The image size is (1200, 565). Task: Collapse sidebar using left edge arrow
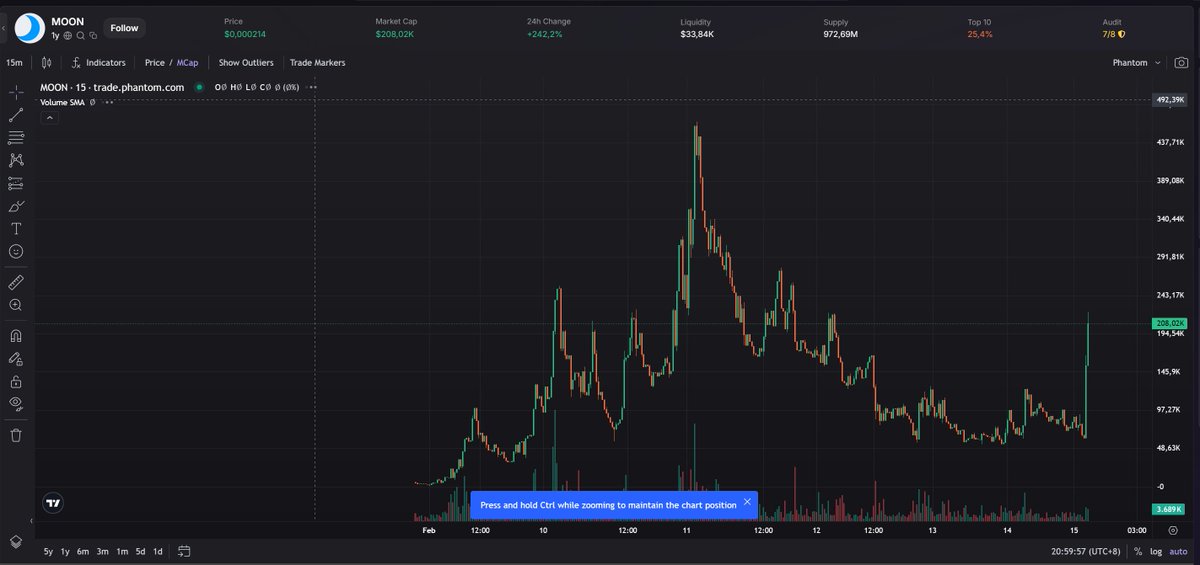click(x=4, y=29)
